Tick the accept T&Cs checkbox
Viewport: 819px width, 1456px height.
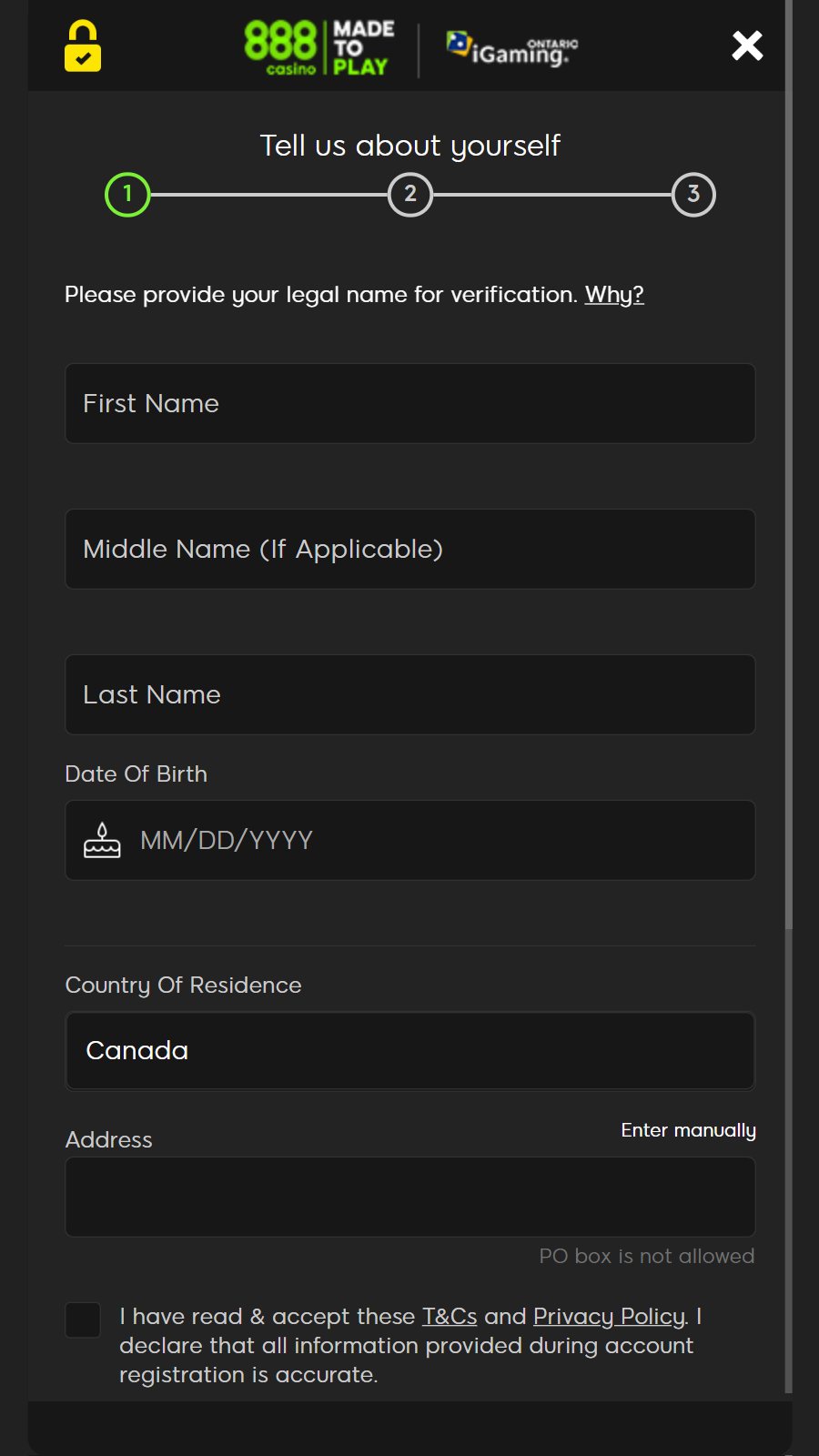[x=83, y=1320]
